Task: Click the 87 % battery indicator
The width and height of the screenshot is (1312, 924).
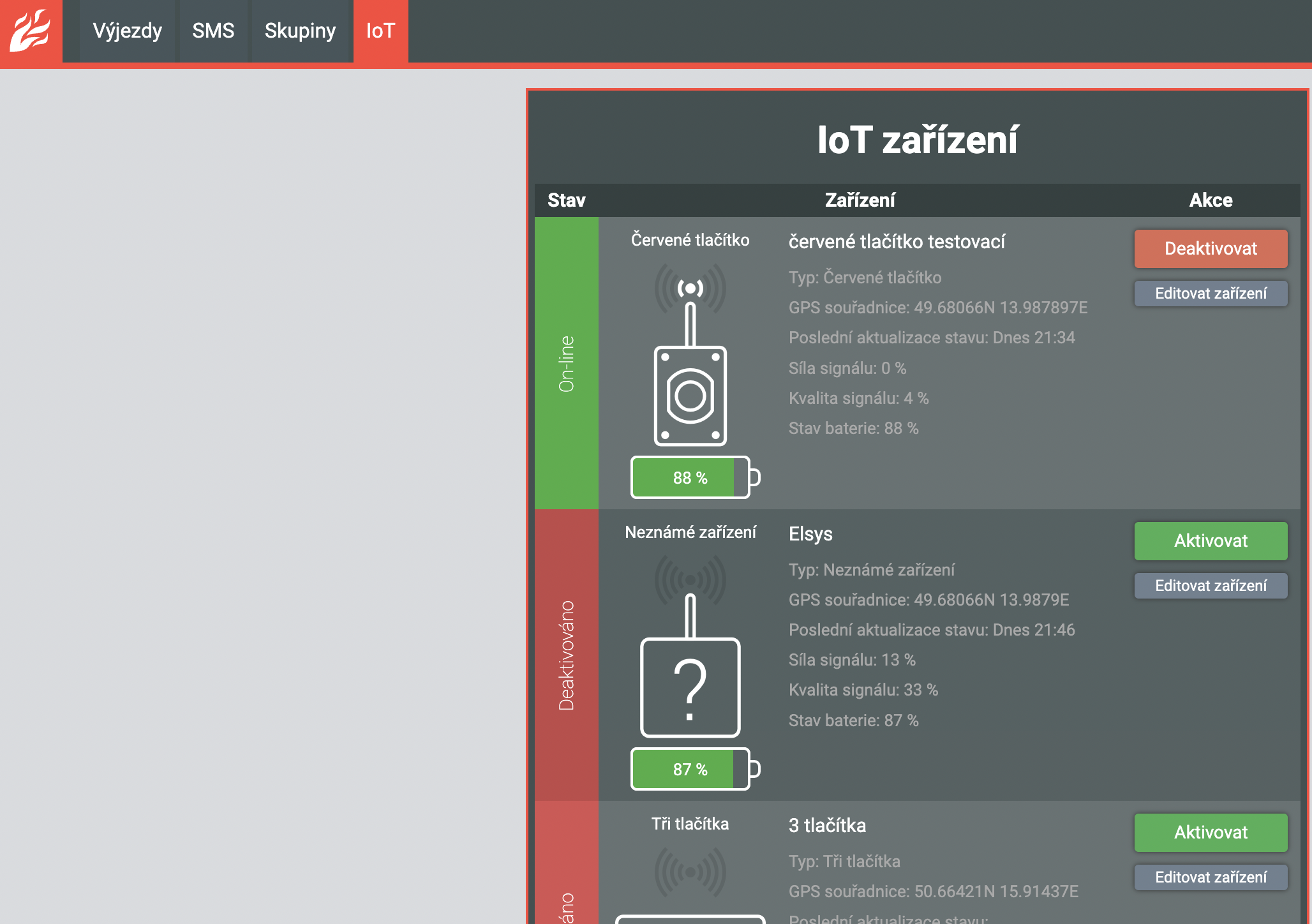Action: [690, 770]
